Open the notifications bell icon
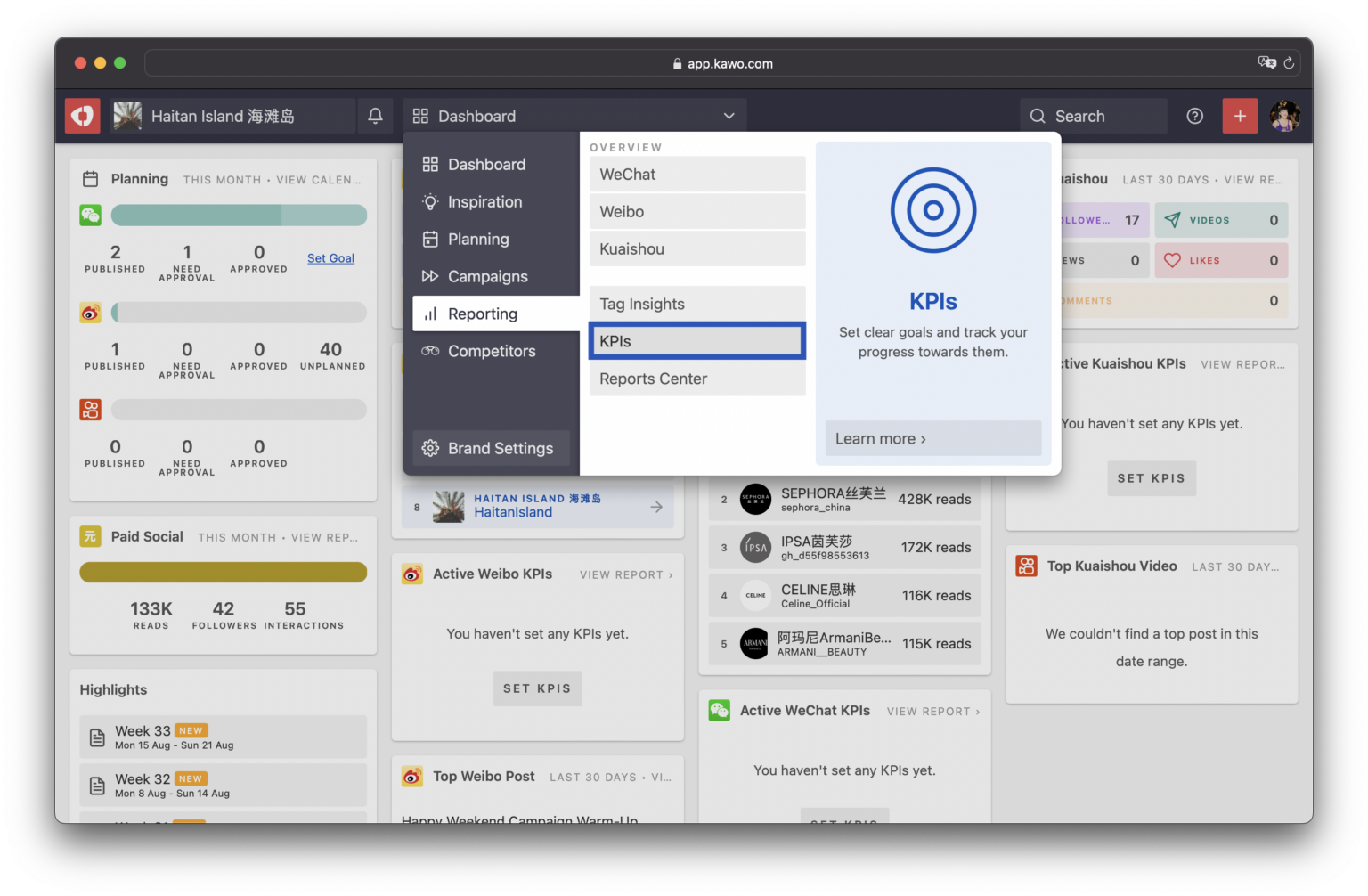This screenshot has height=896, width=1368. pos(375,116)
